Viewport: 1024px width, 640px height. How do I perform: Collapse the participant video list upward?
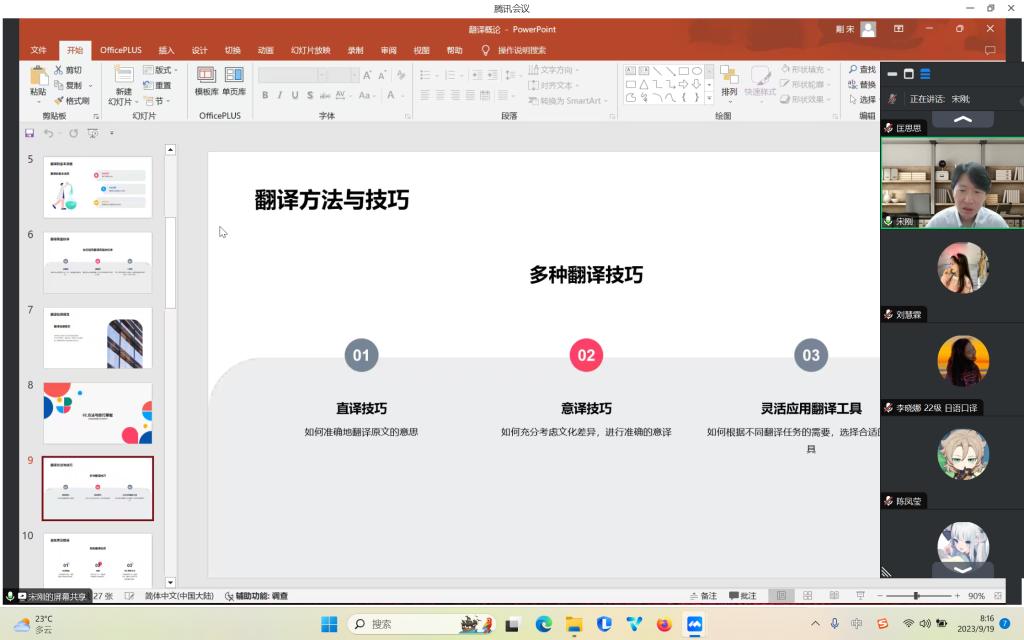point(962,119)
